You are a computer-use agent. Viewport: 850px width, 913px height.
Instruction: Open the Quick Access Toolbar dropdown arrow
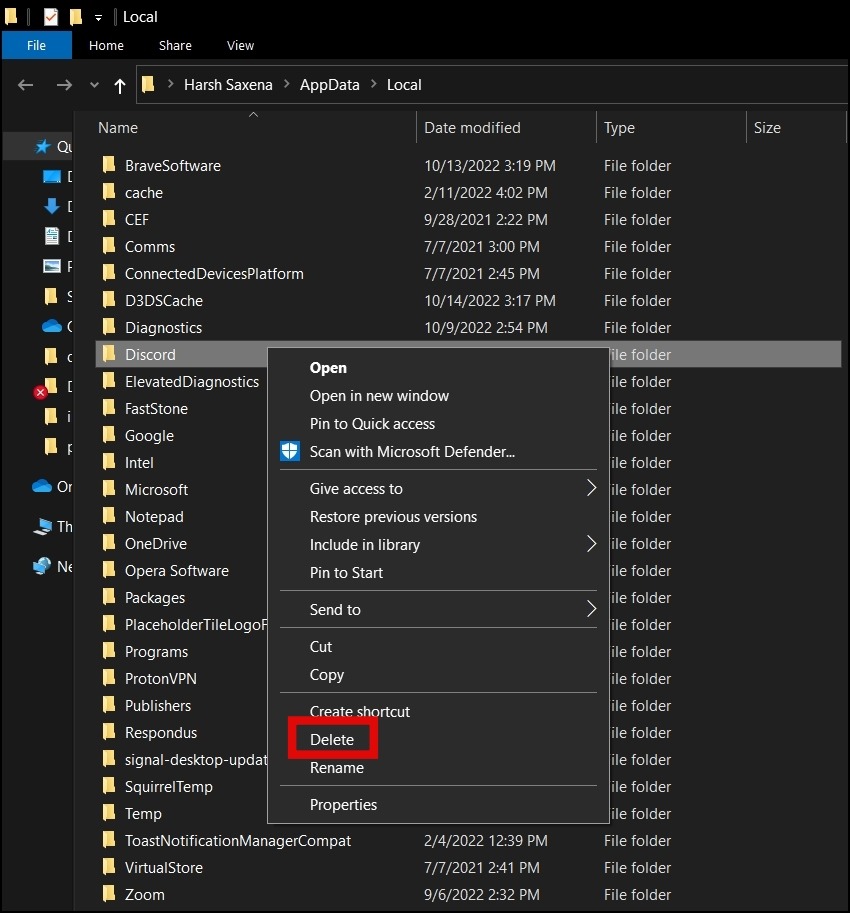[x=96, y=17]
